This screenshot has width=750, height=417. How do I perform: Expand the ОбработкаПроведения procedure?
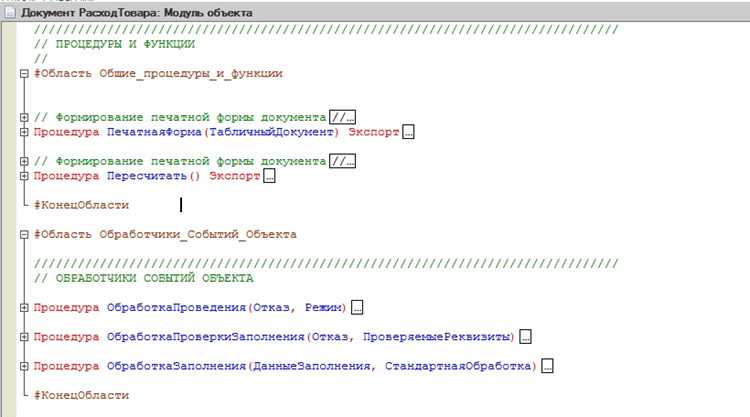24,307
